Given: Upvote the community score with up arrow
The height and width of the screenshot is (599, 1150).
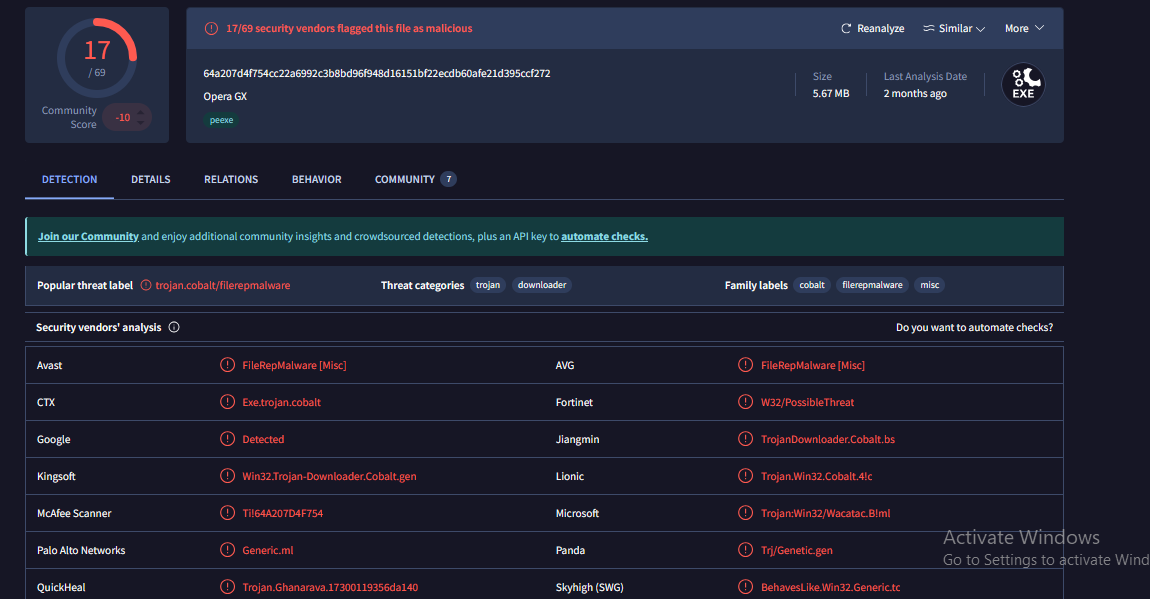Looking at the screenshot, I should pyautogui.click(x=141, y=111).
